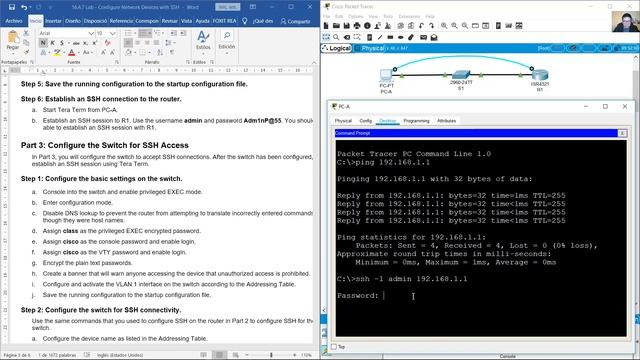Click the print layout view icon in status bar
Screen dimensions: 640x360
(220, 355)
